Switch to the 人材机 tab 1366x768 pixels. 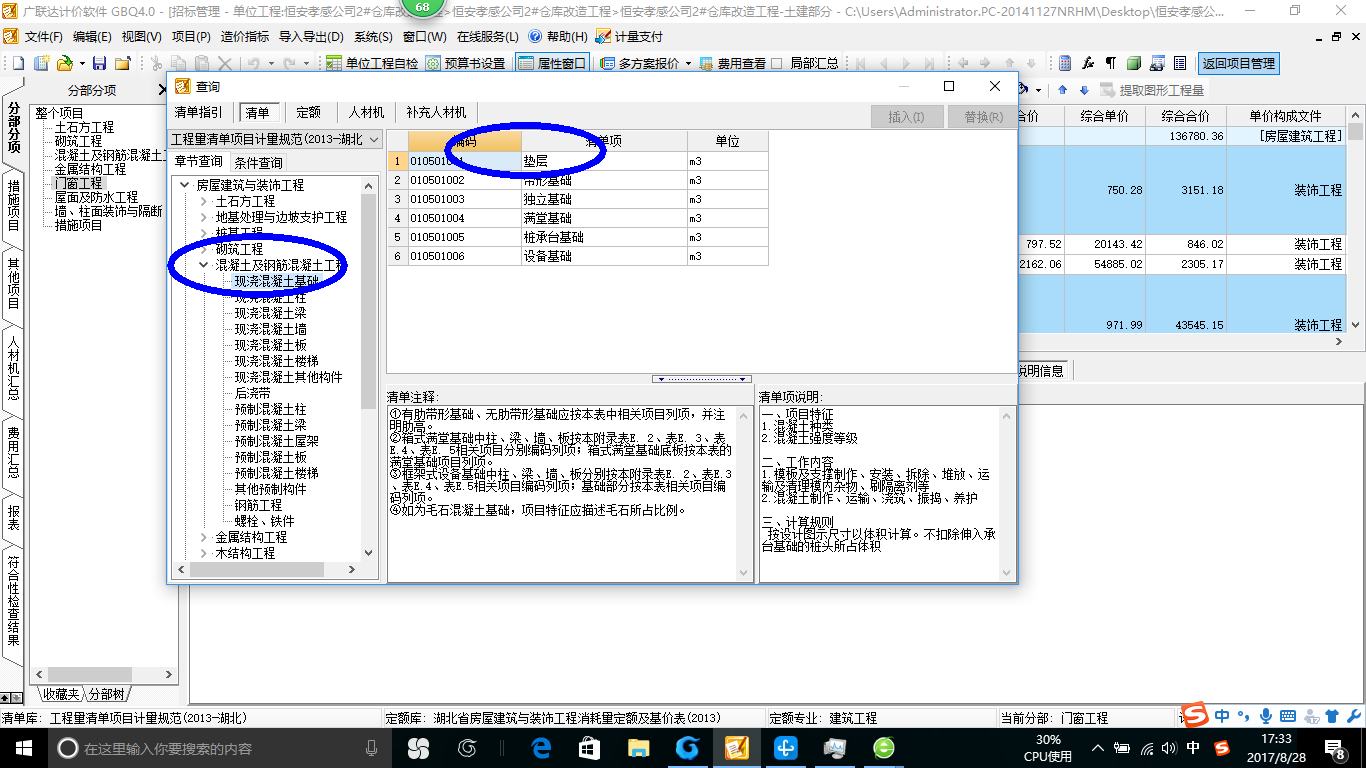coord(366,112)
